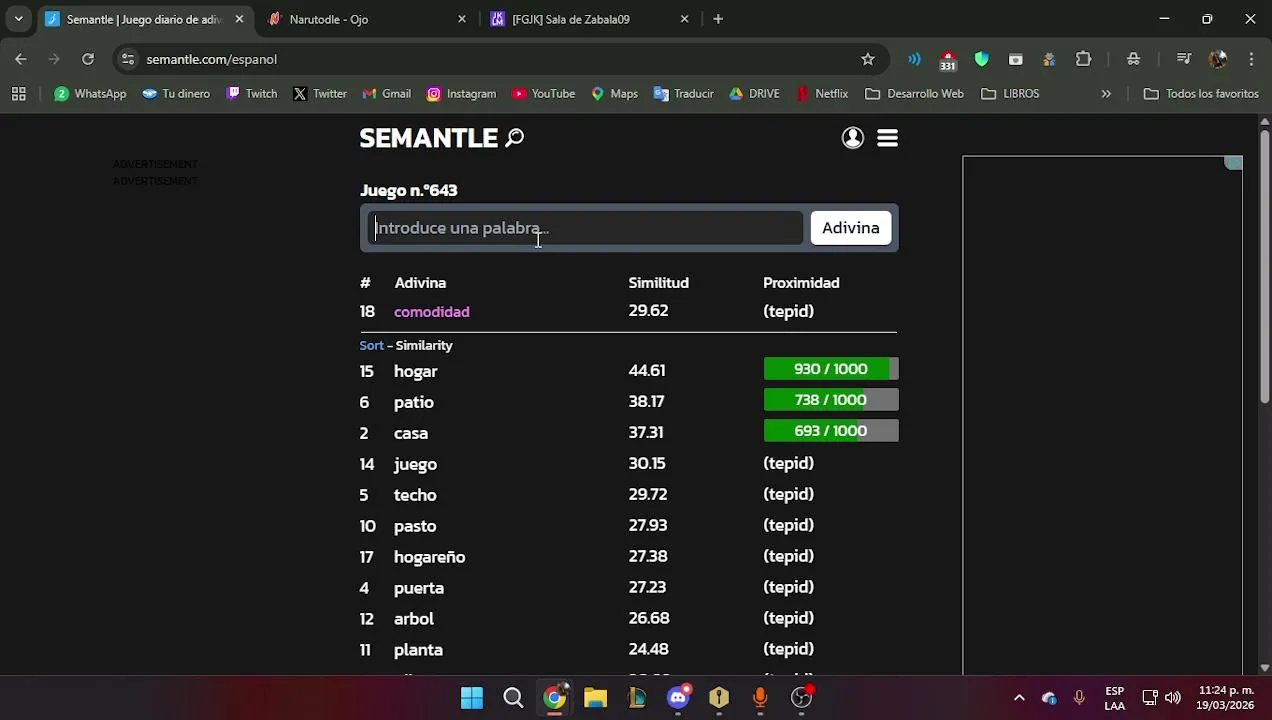
Task: Click the address bar URL semantle.com/espanol
Action: [211, 59]
